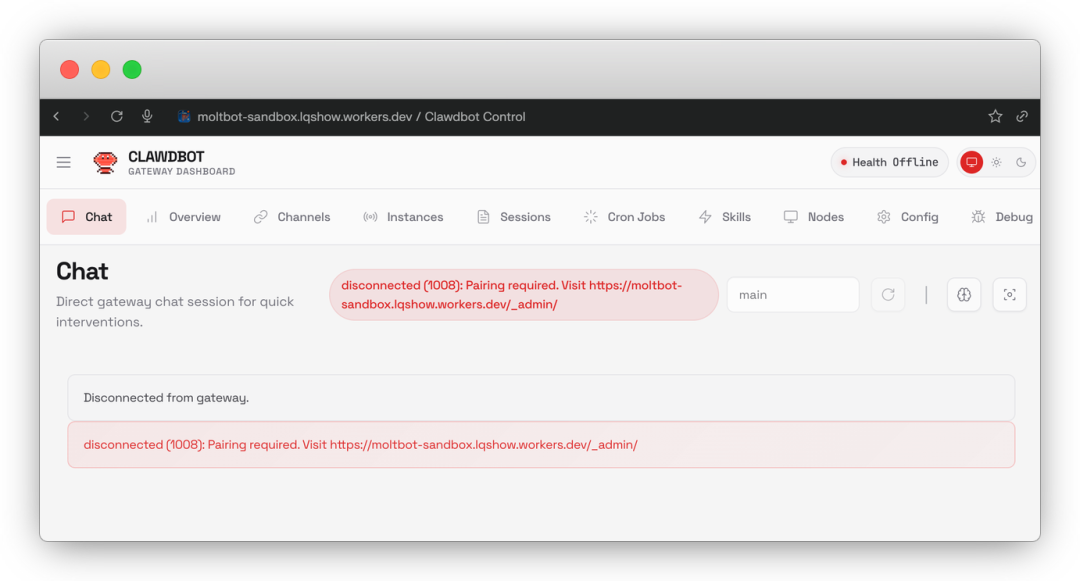Click the browser bookmark star icon

pos(995,117)
